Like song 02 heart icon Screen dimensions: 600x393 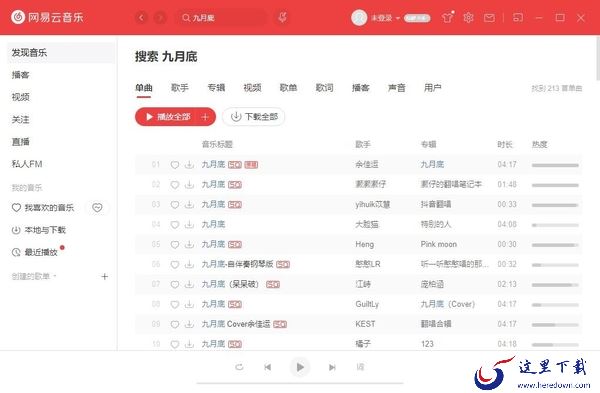click(x=175, y=185)
